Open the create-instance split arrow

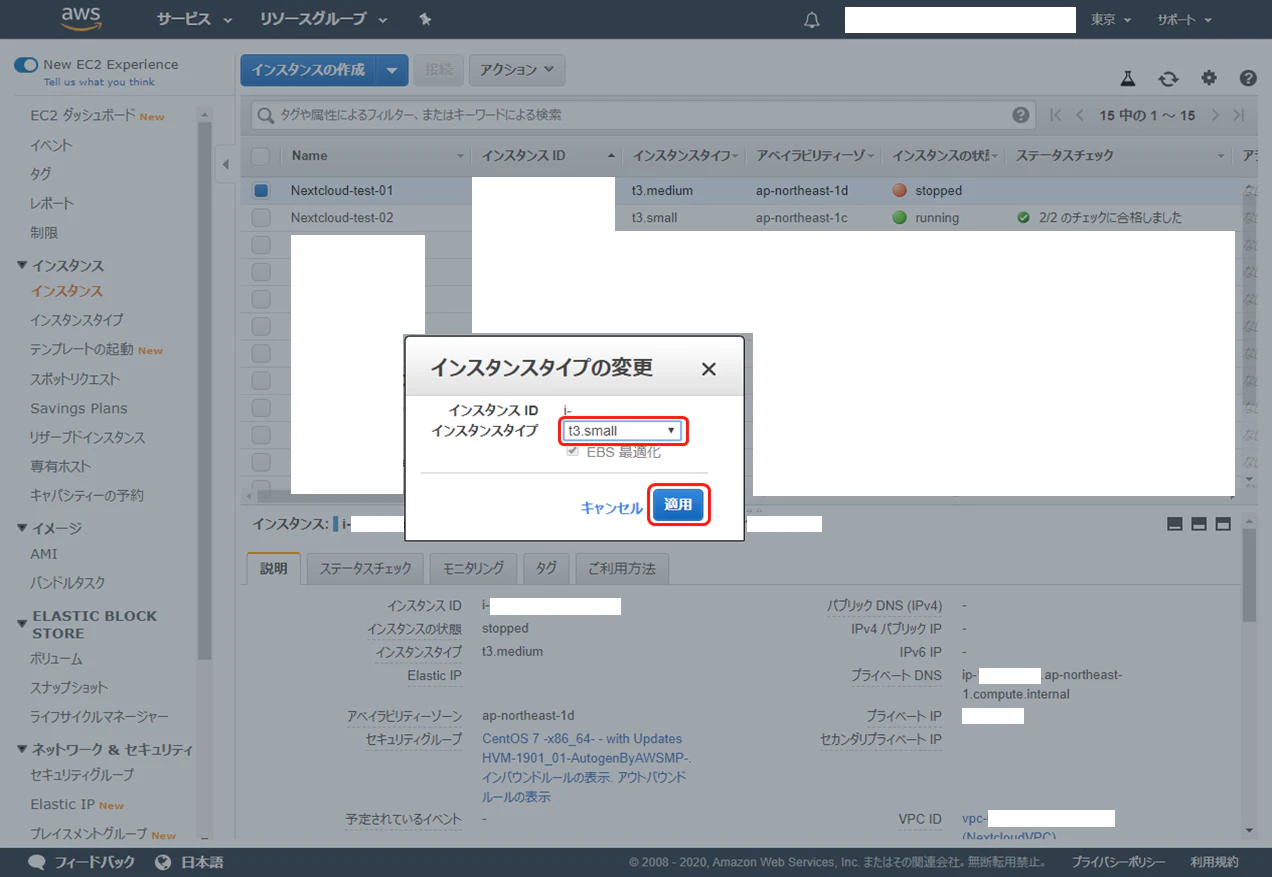[392, 70]
